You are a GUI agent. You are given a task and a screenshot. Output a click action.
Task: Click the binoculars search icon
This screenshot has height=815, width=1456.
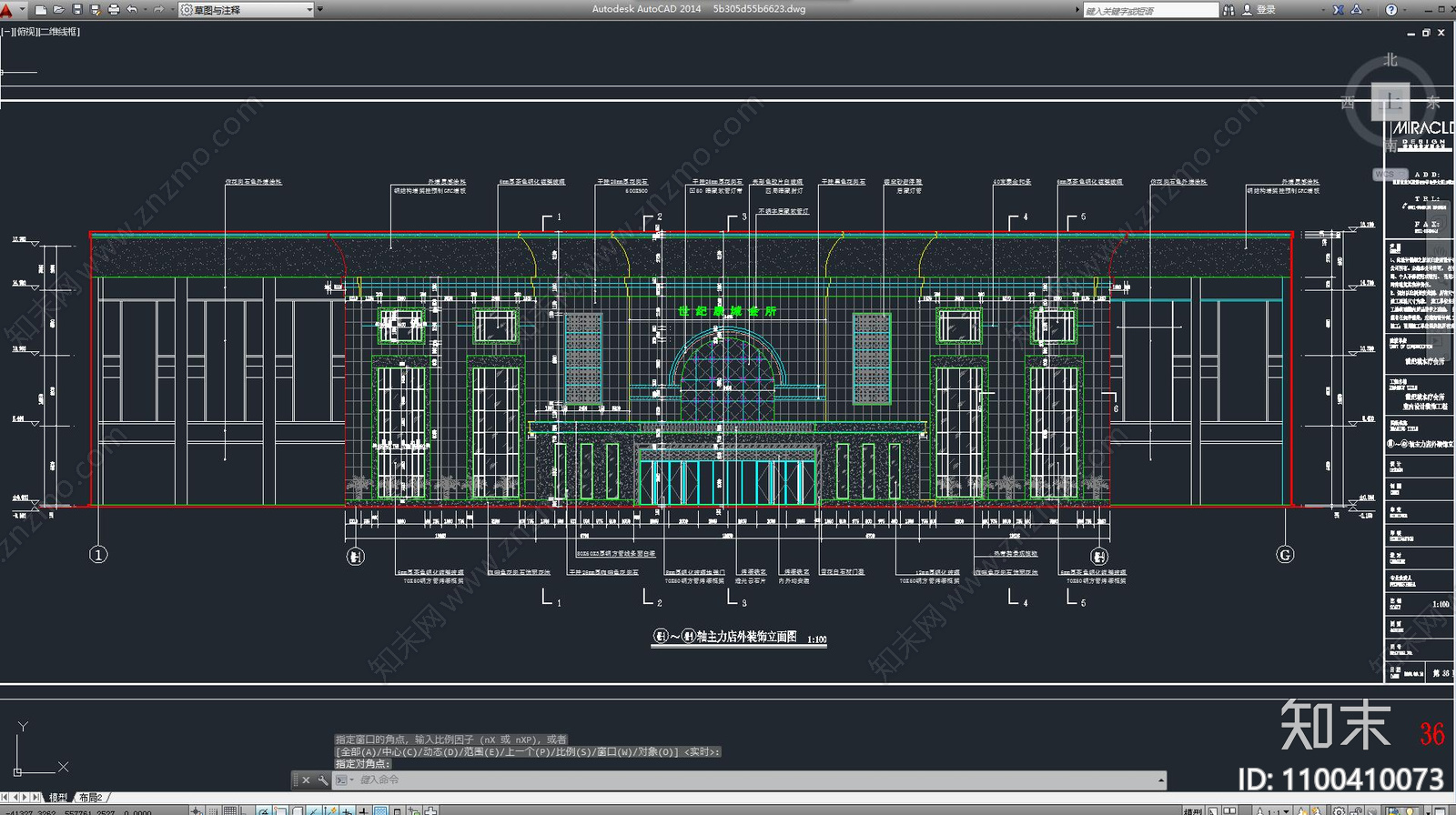point(1228,10)
